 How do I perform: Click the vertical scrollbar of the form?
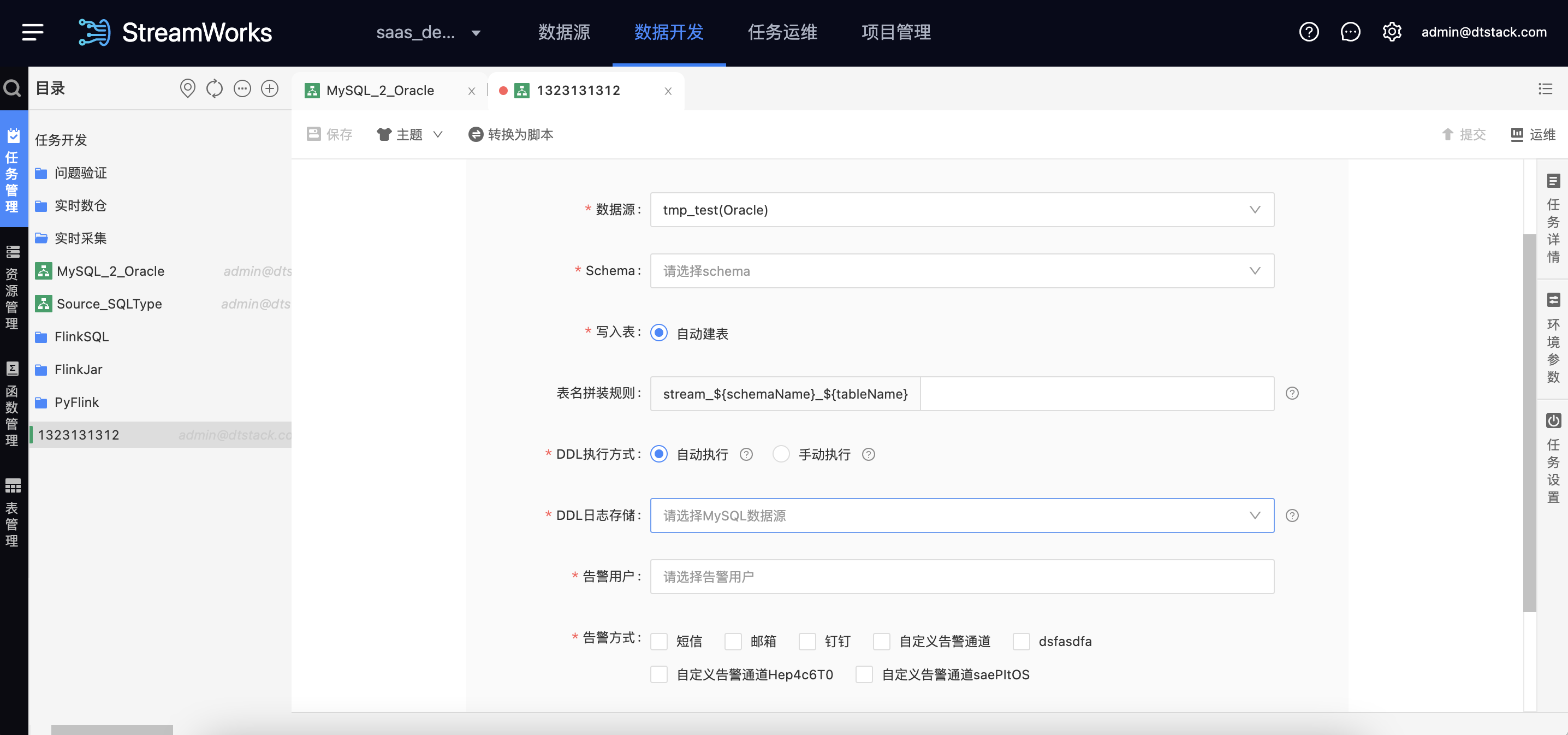click(1530, 423)
